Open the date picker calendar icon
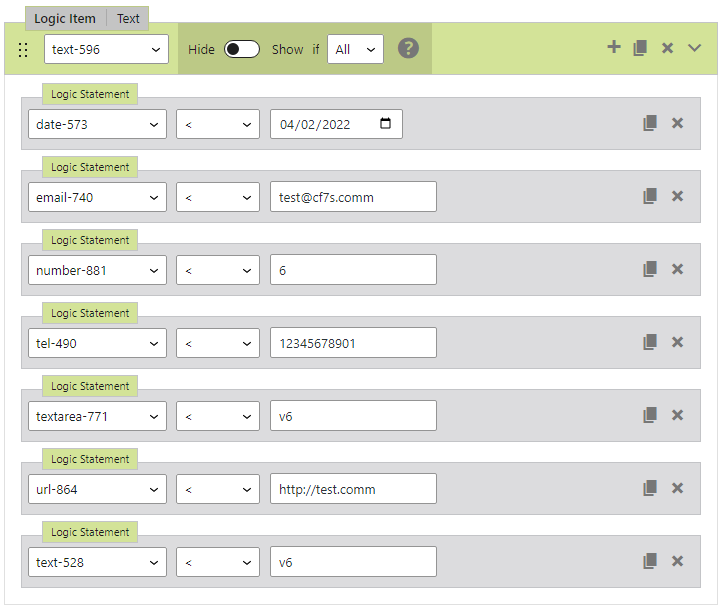 coord(386,124)
